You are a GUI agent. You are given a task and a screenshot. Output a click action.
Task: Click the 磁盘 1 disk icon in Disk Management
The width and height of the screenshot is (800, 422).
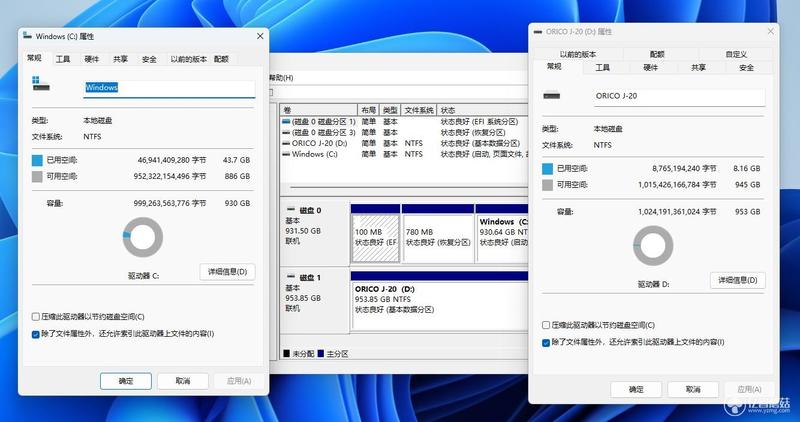pos(291,277)
